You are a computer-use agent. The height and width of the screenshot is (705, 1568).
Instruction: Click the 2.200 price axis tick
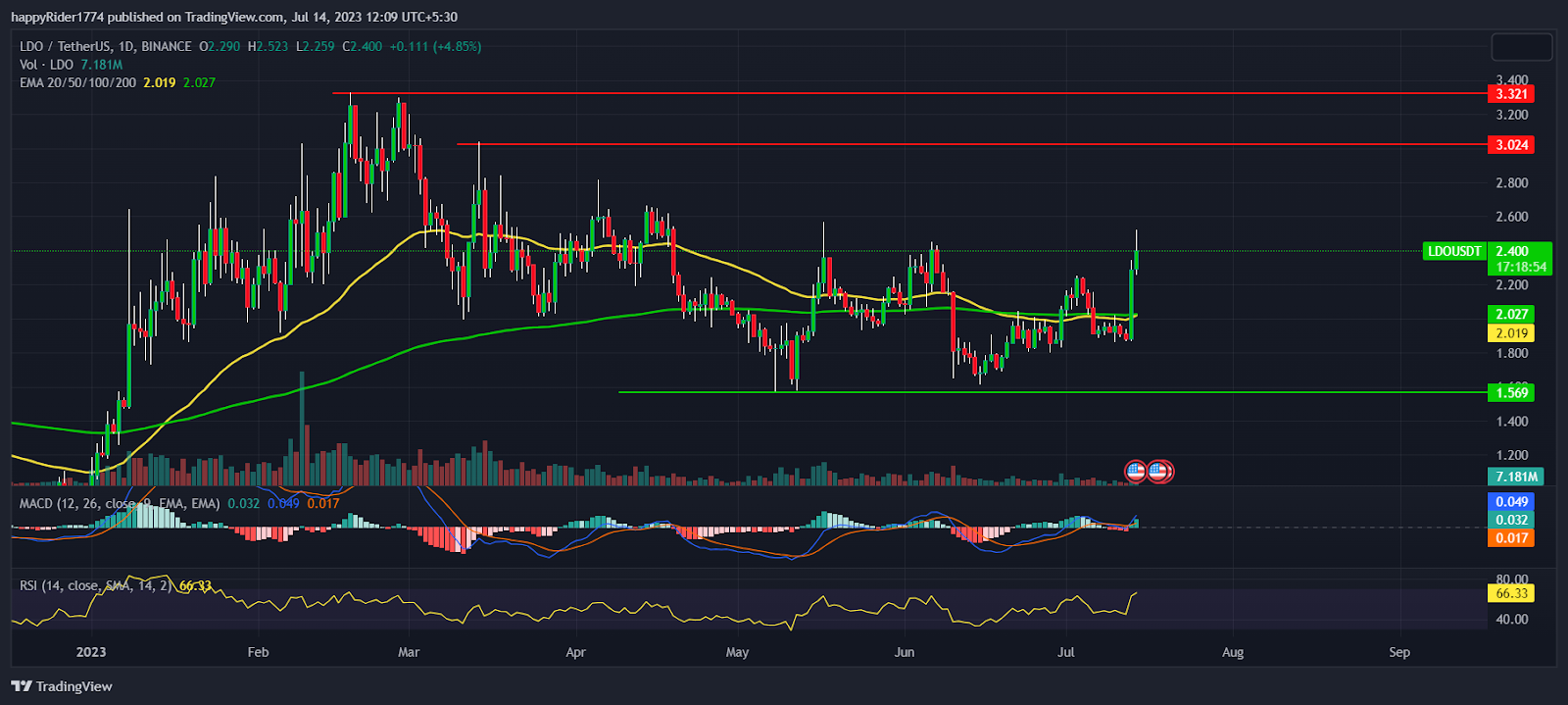[x=1511, y=285]
